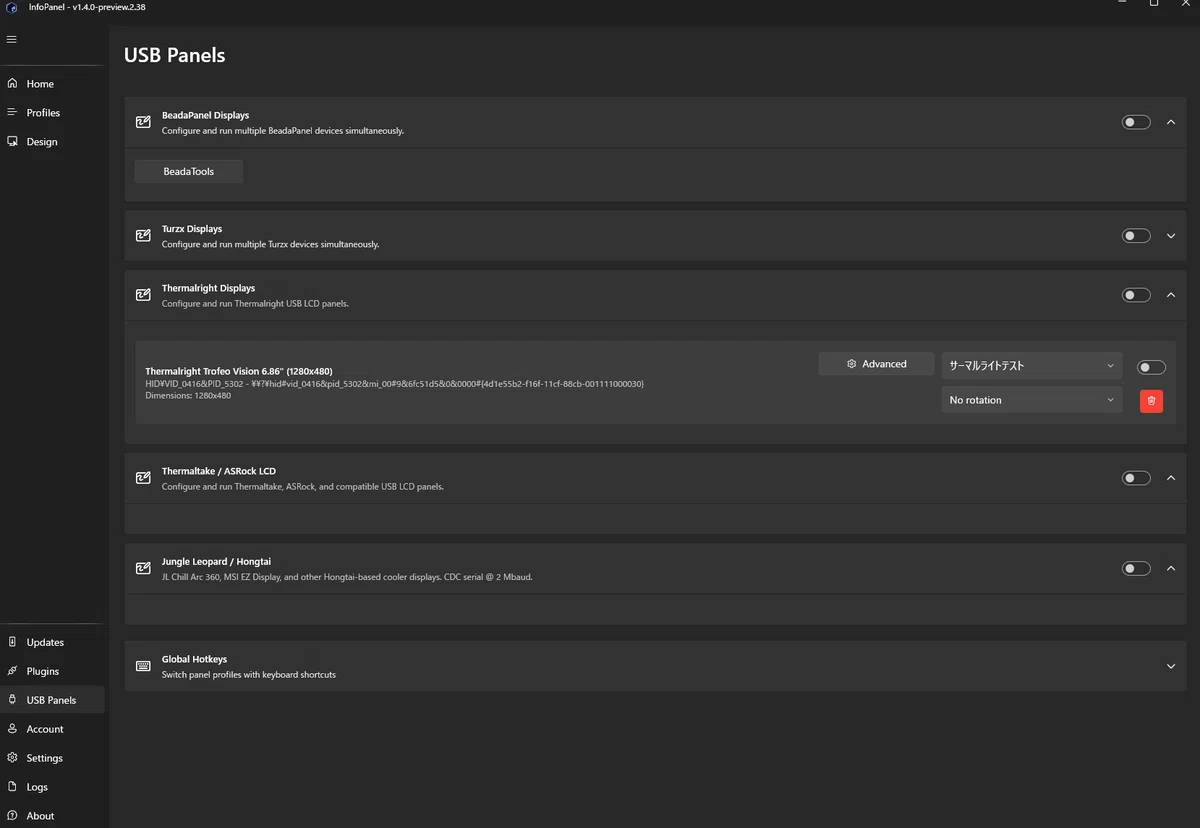Viewport: 1200px width, 828px height.
Task: Click the Turzx Displays panel icon
Action: click(x=143, y=236)
